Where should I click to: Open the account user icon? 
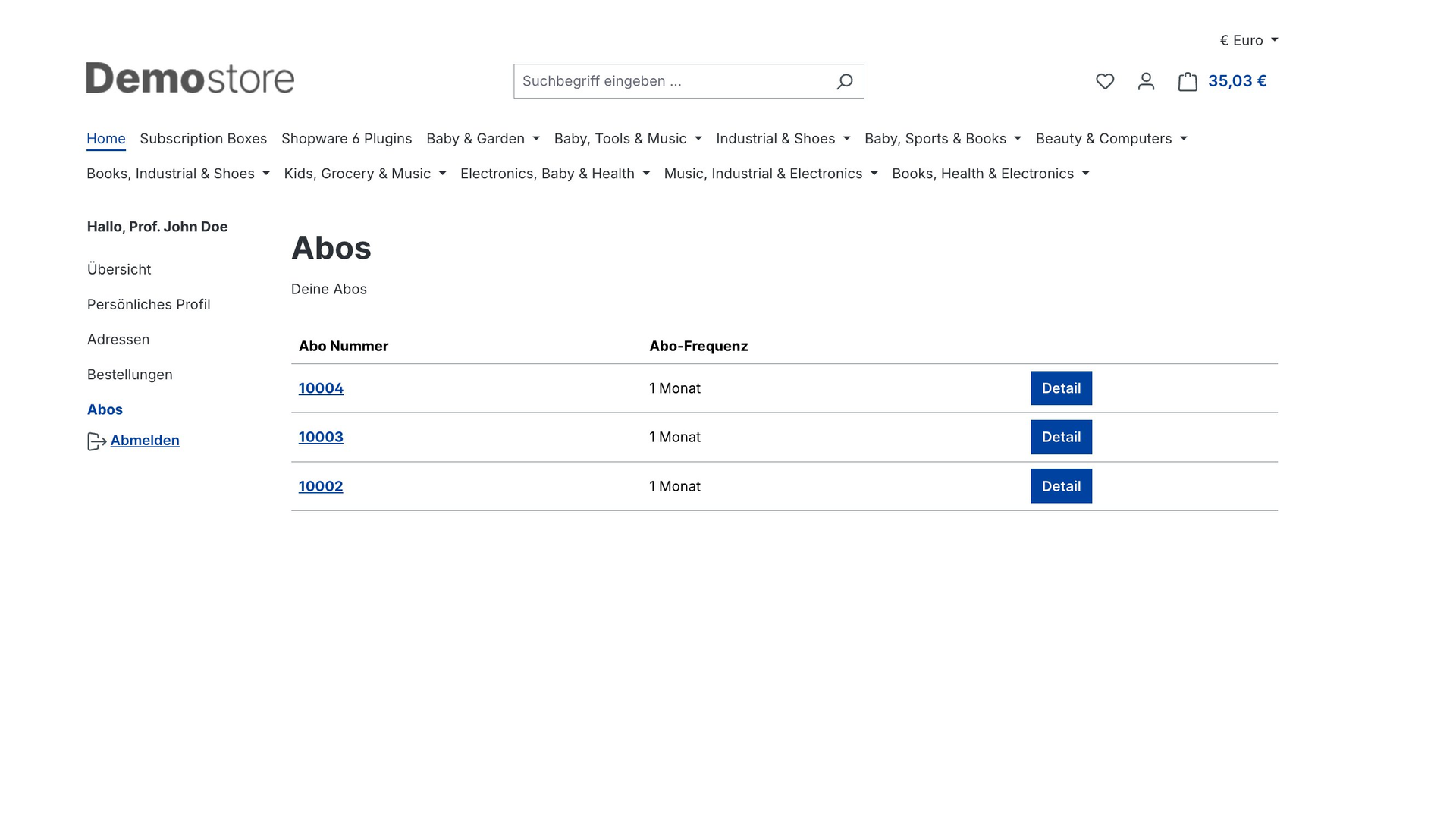[1146, 81]
